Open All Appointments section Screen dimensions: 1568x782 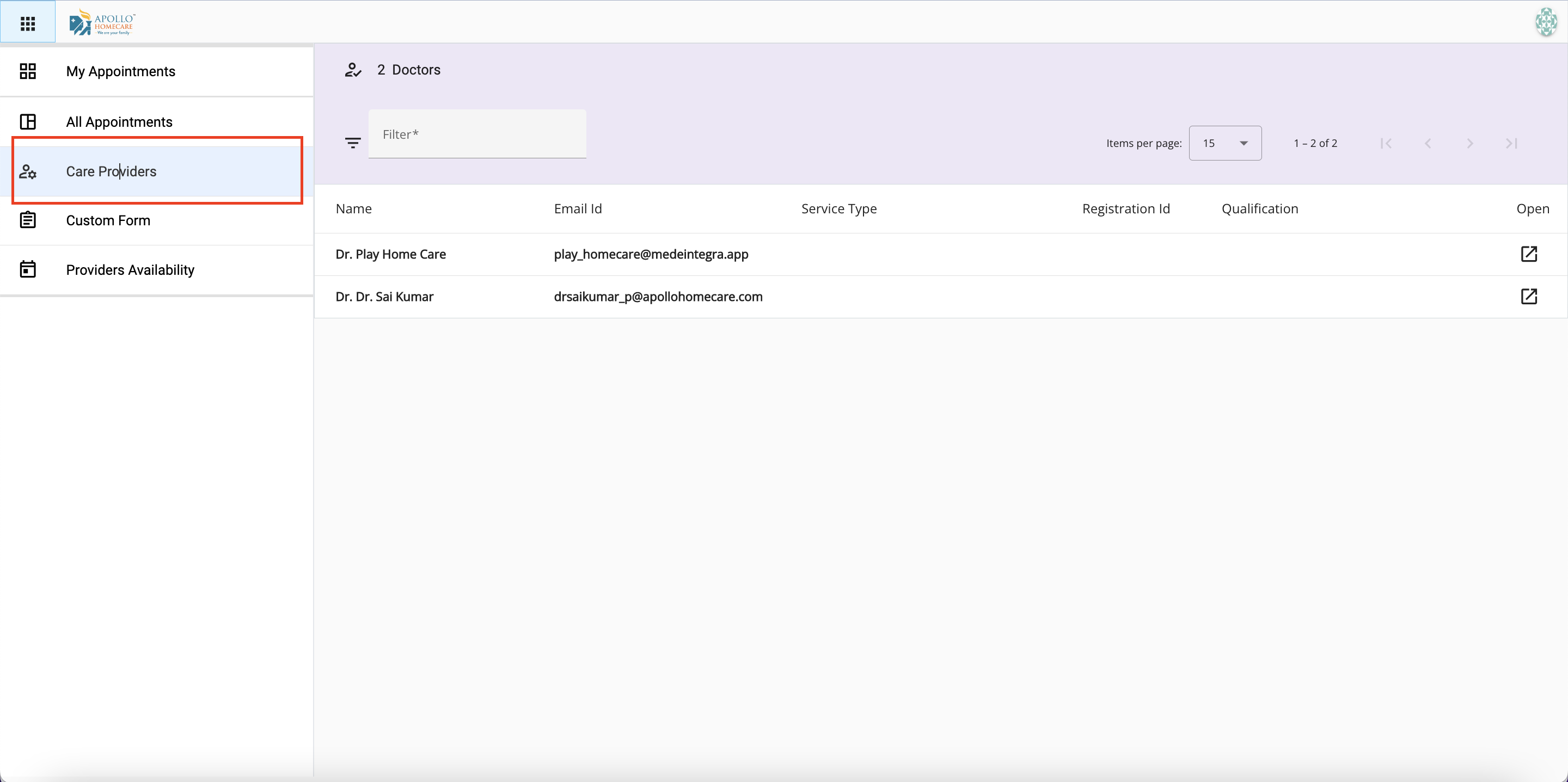[x=119, y=122]
